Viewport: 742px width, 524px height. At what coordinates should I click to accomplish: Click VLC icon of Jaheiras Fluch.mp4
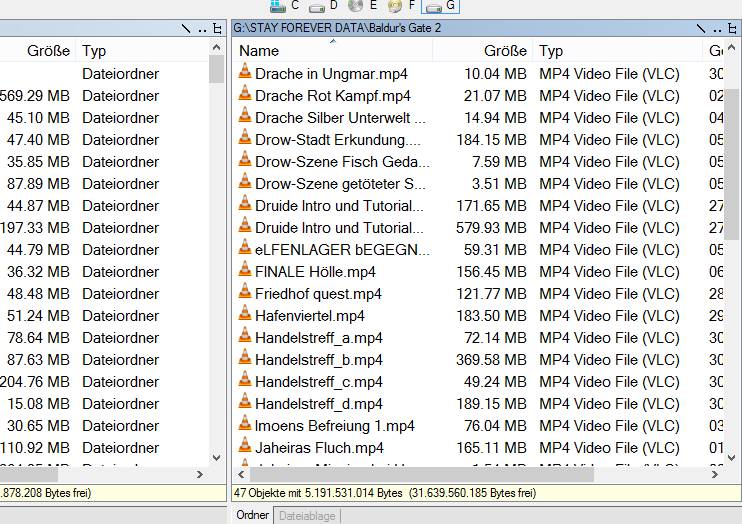pyautogui.click(x=245, y=445)
